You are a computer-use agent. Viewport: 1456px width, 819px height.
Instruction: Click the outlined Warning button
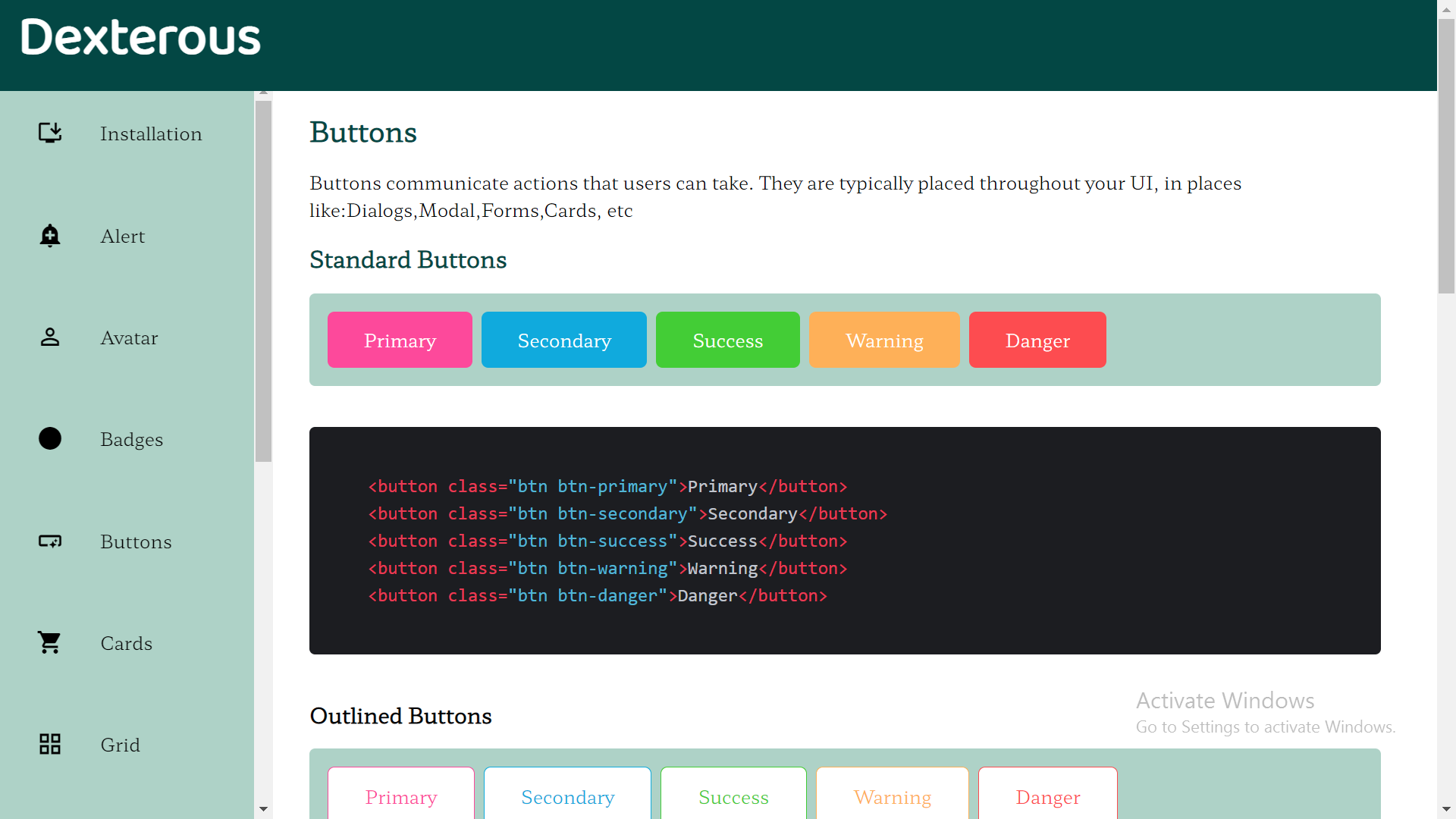click(892, 797)
